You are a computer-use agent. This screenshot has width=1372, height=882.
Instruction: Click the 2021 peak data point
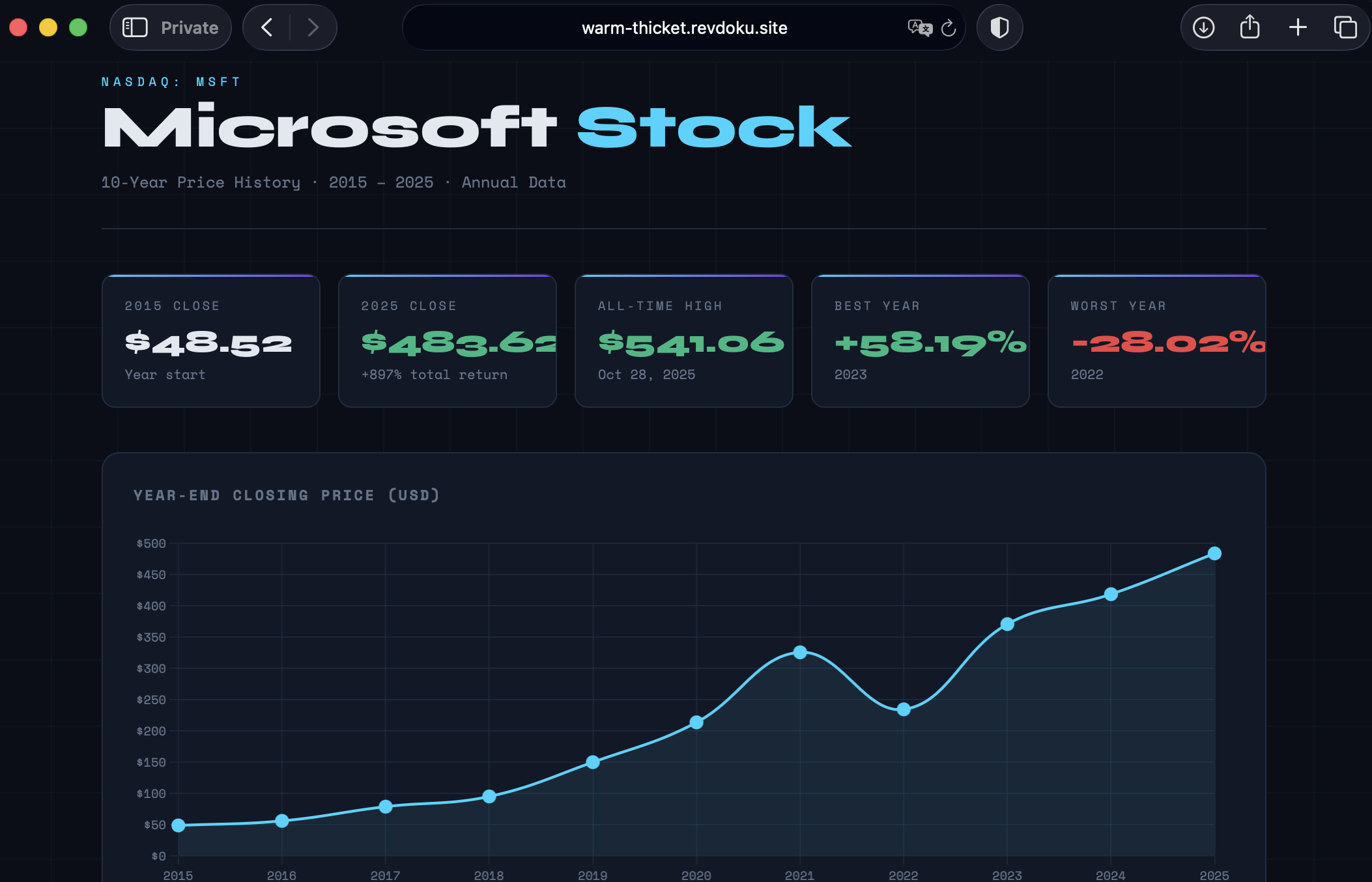[x=800, y=652]
